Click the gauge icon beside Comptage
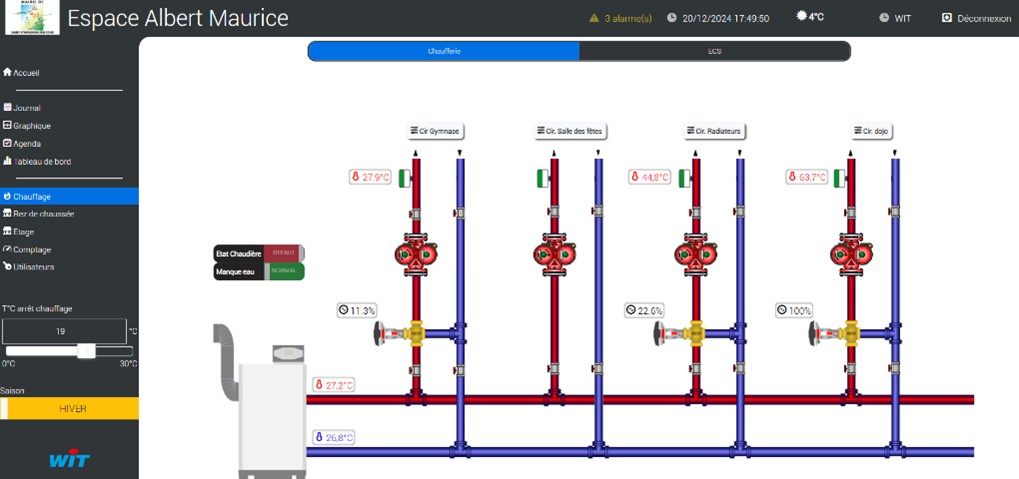Viewport: 1019px width, 479px height. (x=8, y=249)
